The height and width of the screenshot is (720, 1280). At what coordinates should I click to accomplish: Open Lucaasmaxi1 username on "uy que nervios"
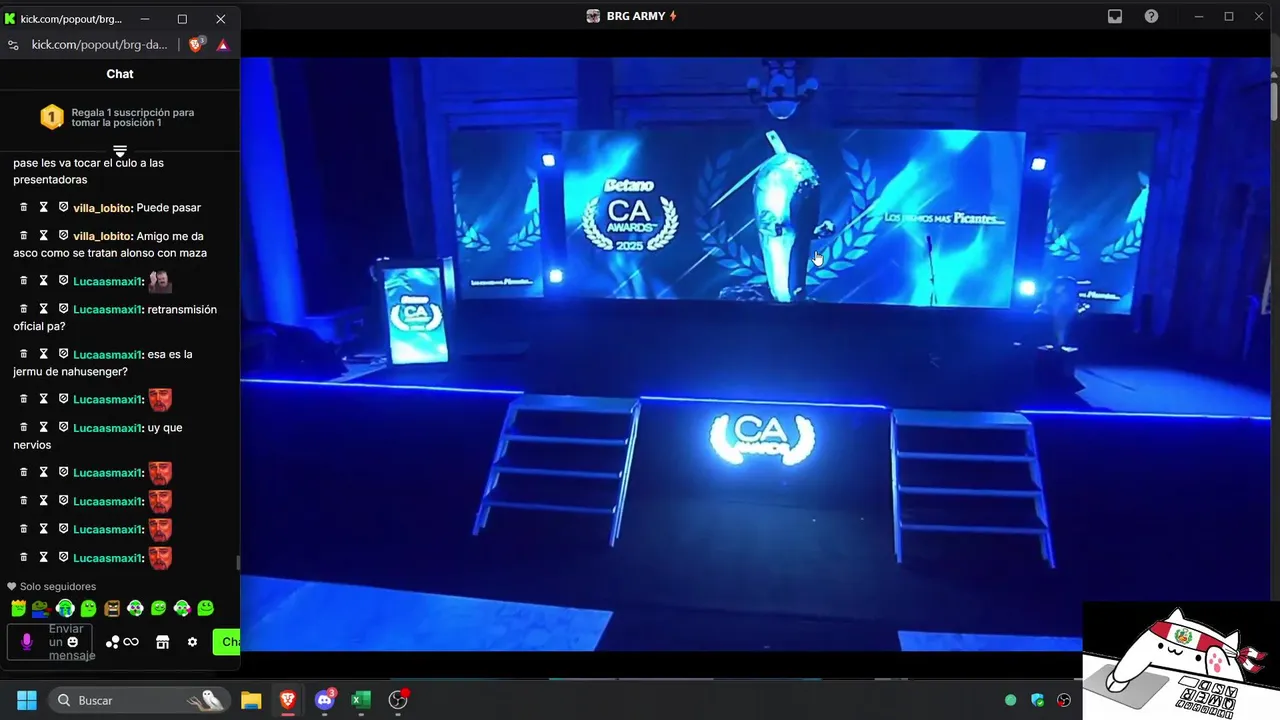coord(108,428)
